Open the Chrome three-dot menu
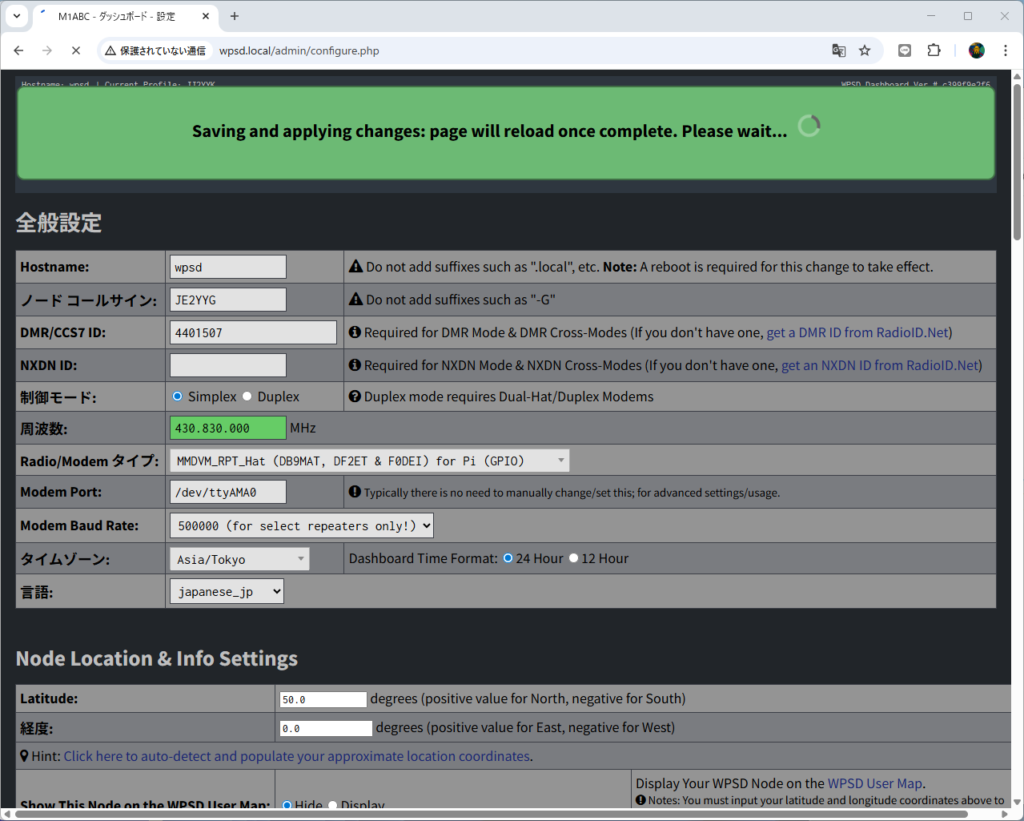Screen dimensions: 1024x821 (1004, 50)
